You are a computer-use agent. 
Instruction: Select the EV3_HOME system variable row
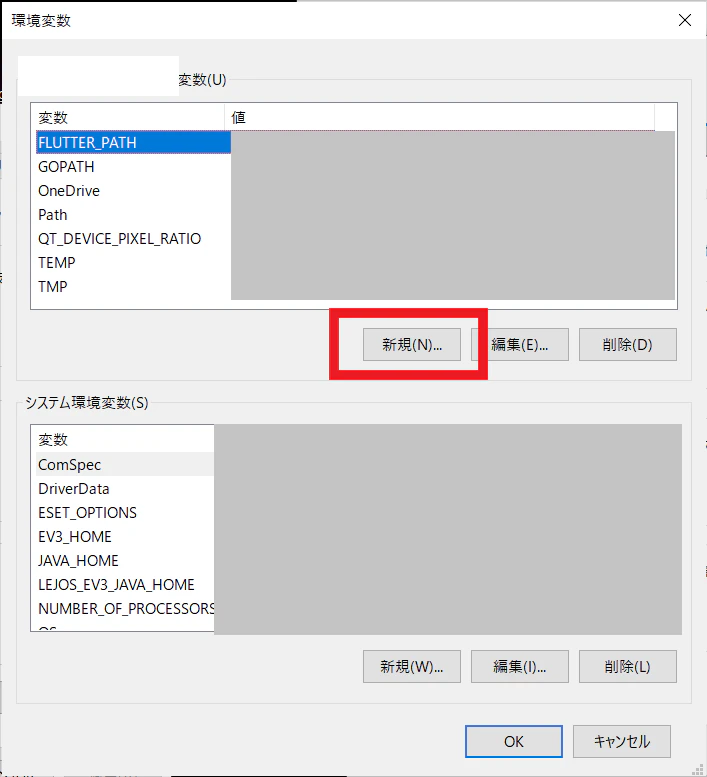[125, 537]
